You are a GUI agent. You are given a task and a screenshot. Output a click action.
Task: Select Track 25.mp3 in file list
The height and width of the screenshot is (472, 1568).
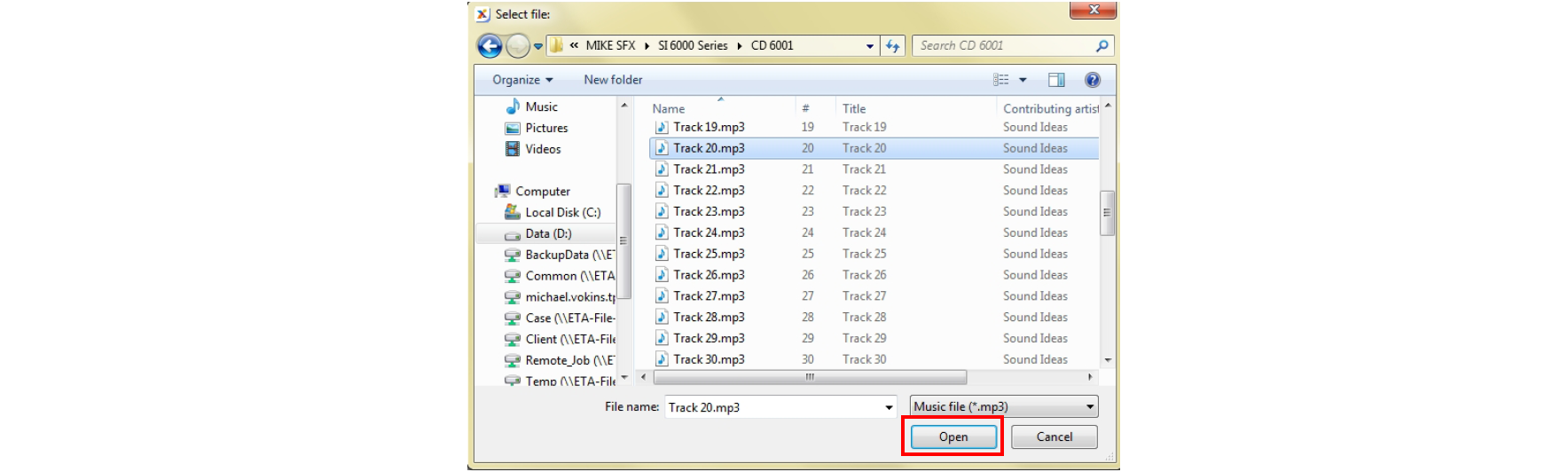coord(708,254)
